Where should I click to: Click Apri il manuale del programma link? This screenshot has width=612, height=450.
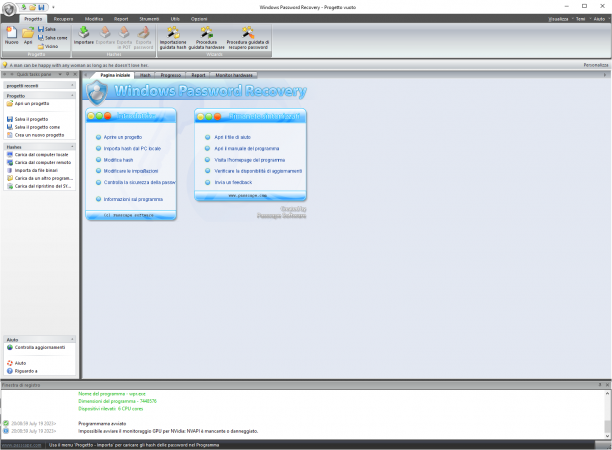coord(247,149)
